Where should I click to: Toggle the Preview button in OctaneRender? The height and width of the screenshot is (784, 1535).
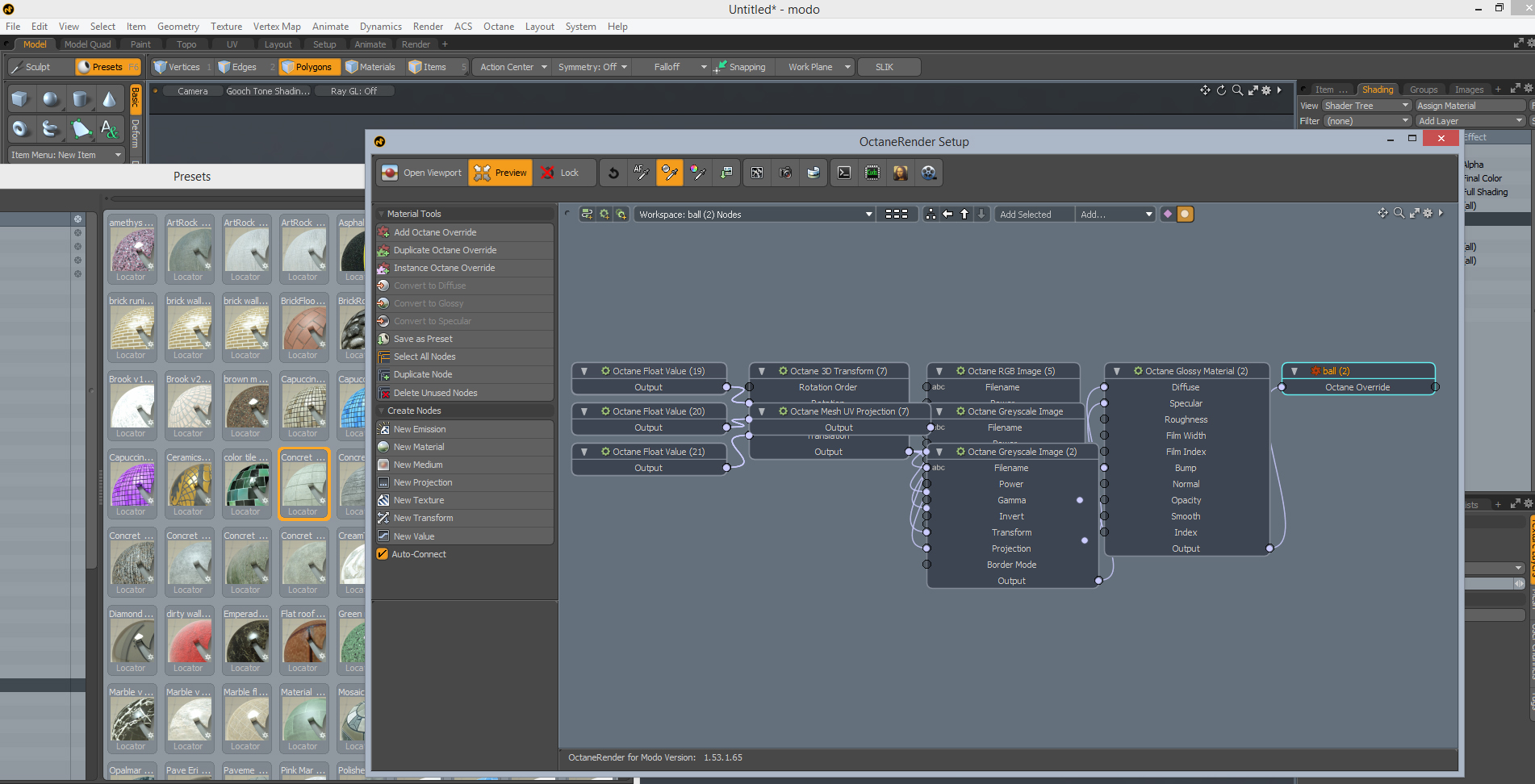coord(500,173)
